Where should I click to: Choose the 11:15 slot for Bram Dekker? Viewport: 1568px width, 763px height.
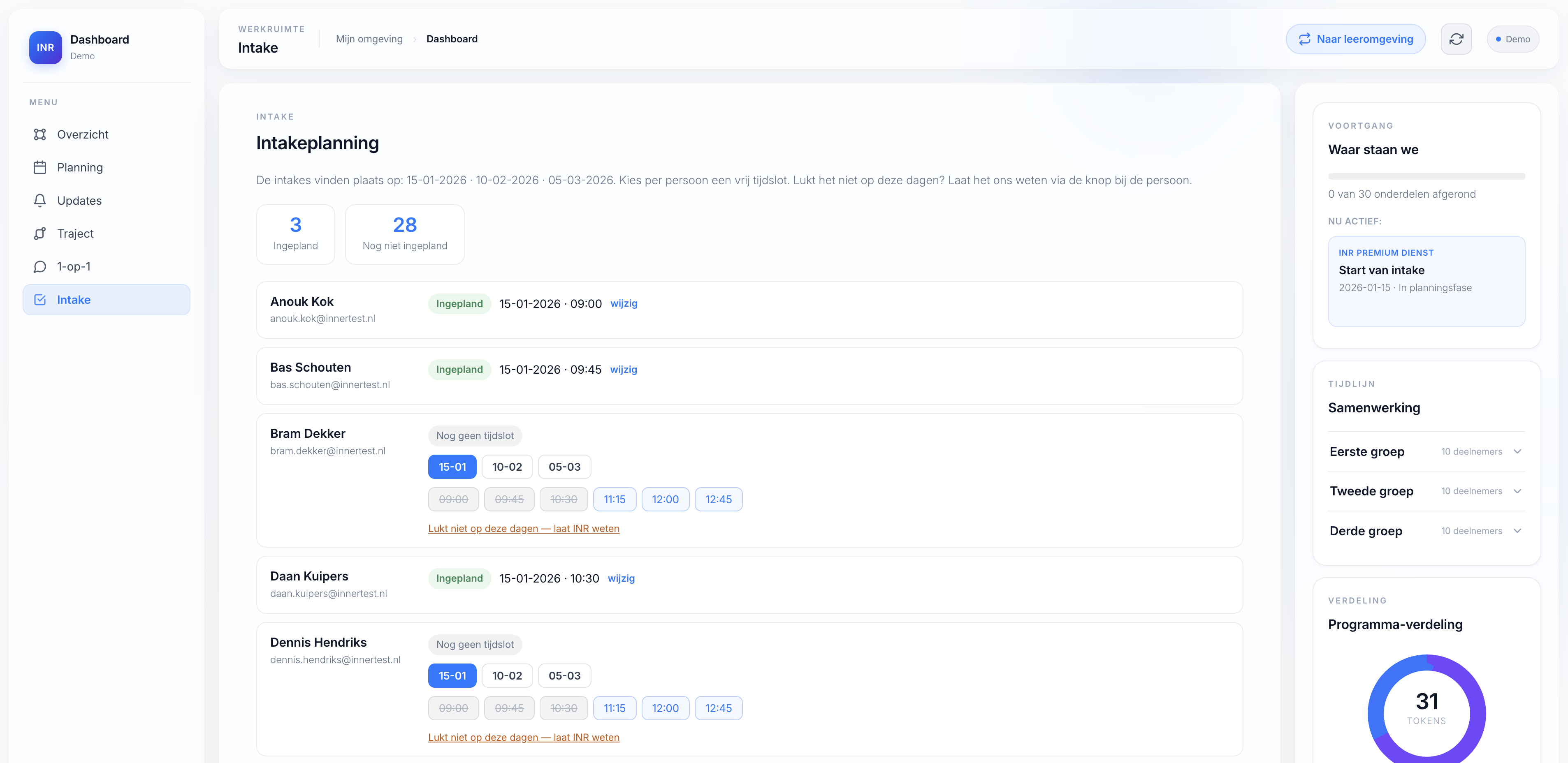click(x=615, y=499)
